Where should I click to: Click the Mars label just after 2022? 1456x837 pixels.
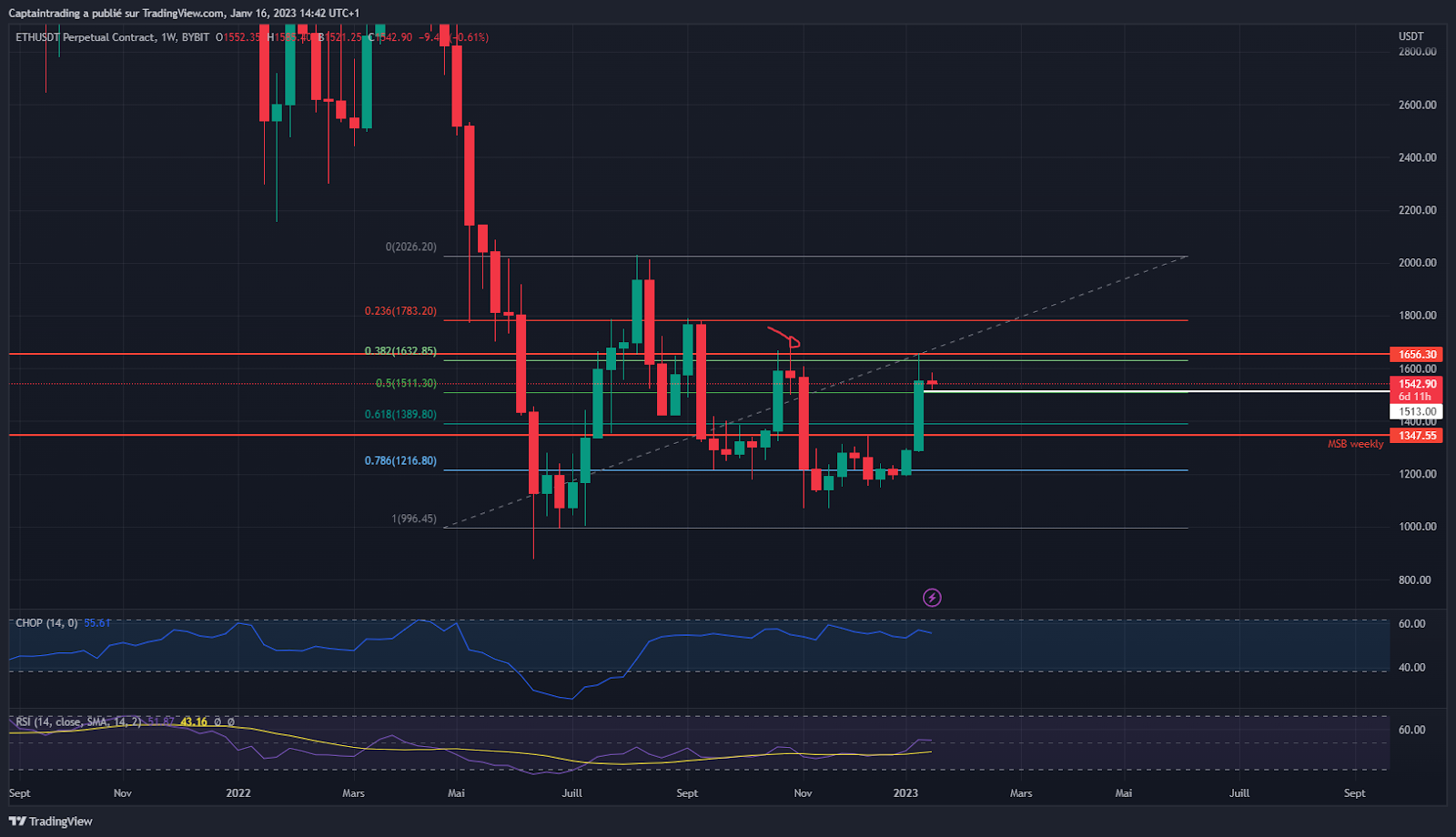(353, 793)
